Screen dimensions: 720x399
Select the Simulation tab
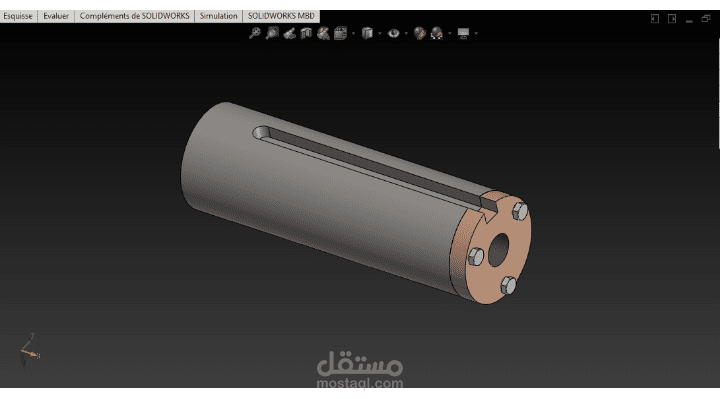coord(219,16)
